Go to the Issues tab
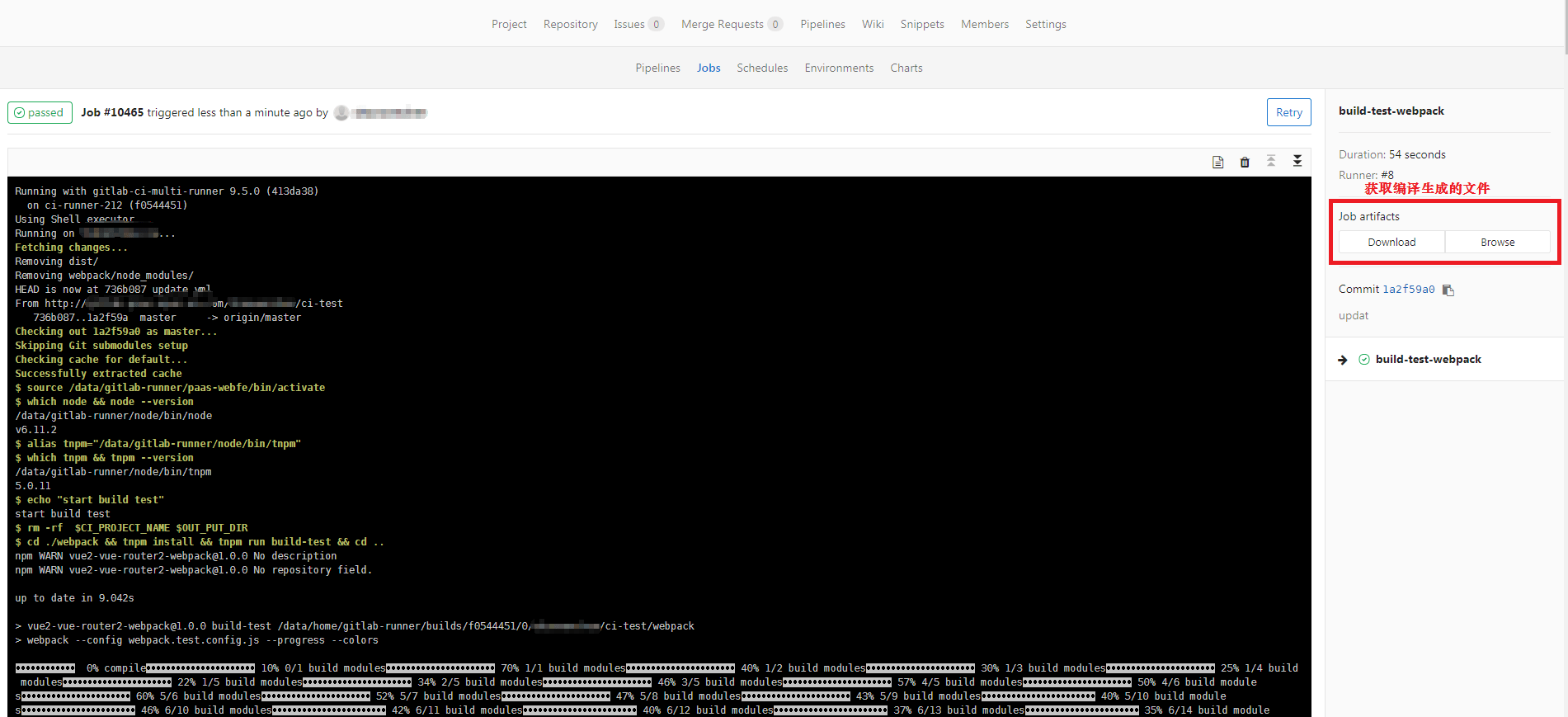This screenshot has height=717, width=1568. (629, 24)
